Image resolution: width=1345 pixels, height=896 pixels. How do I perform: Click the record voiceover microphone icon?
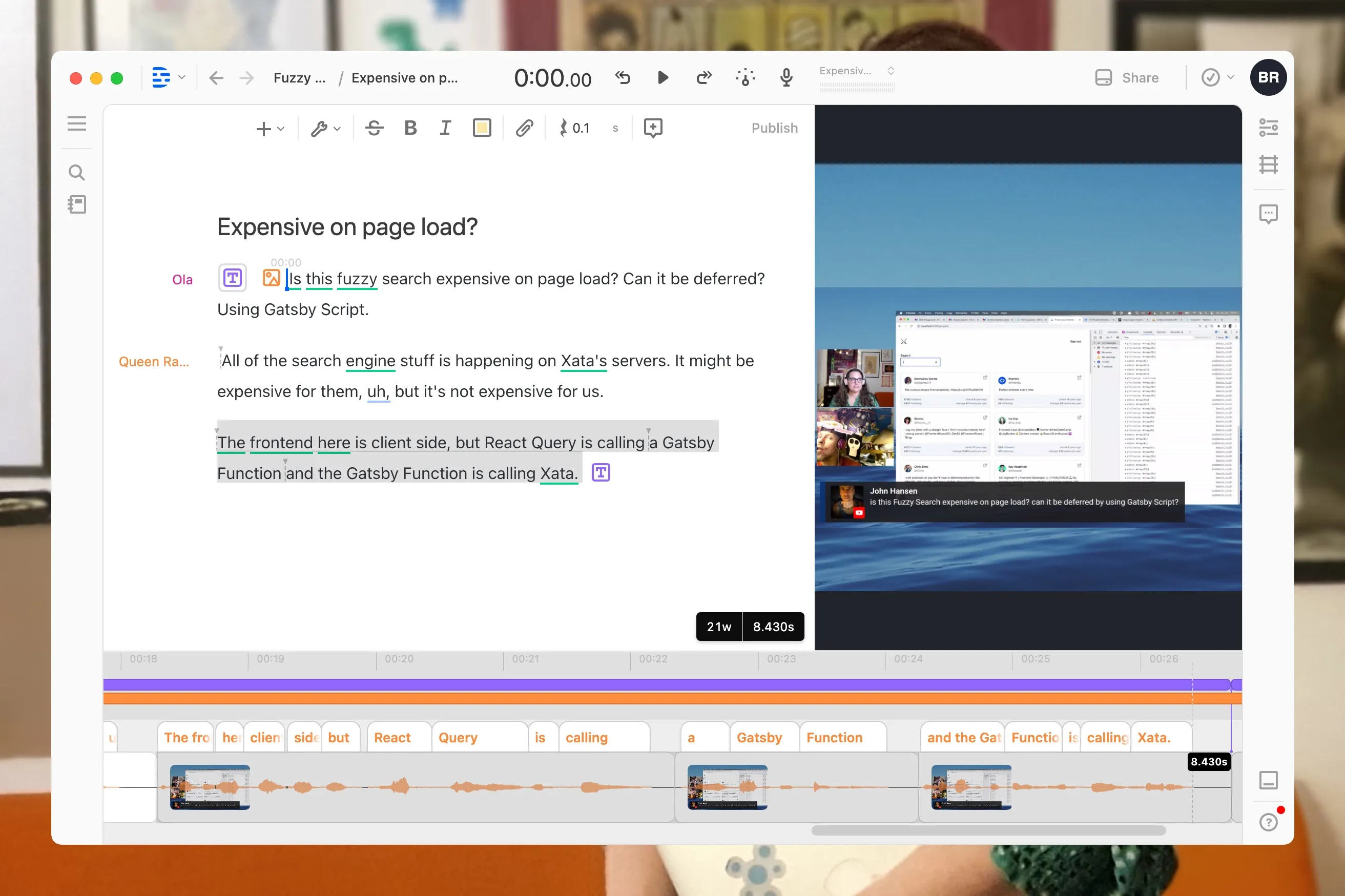click(785, 78)
